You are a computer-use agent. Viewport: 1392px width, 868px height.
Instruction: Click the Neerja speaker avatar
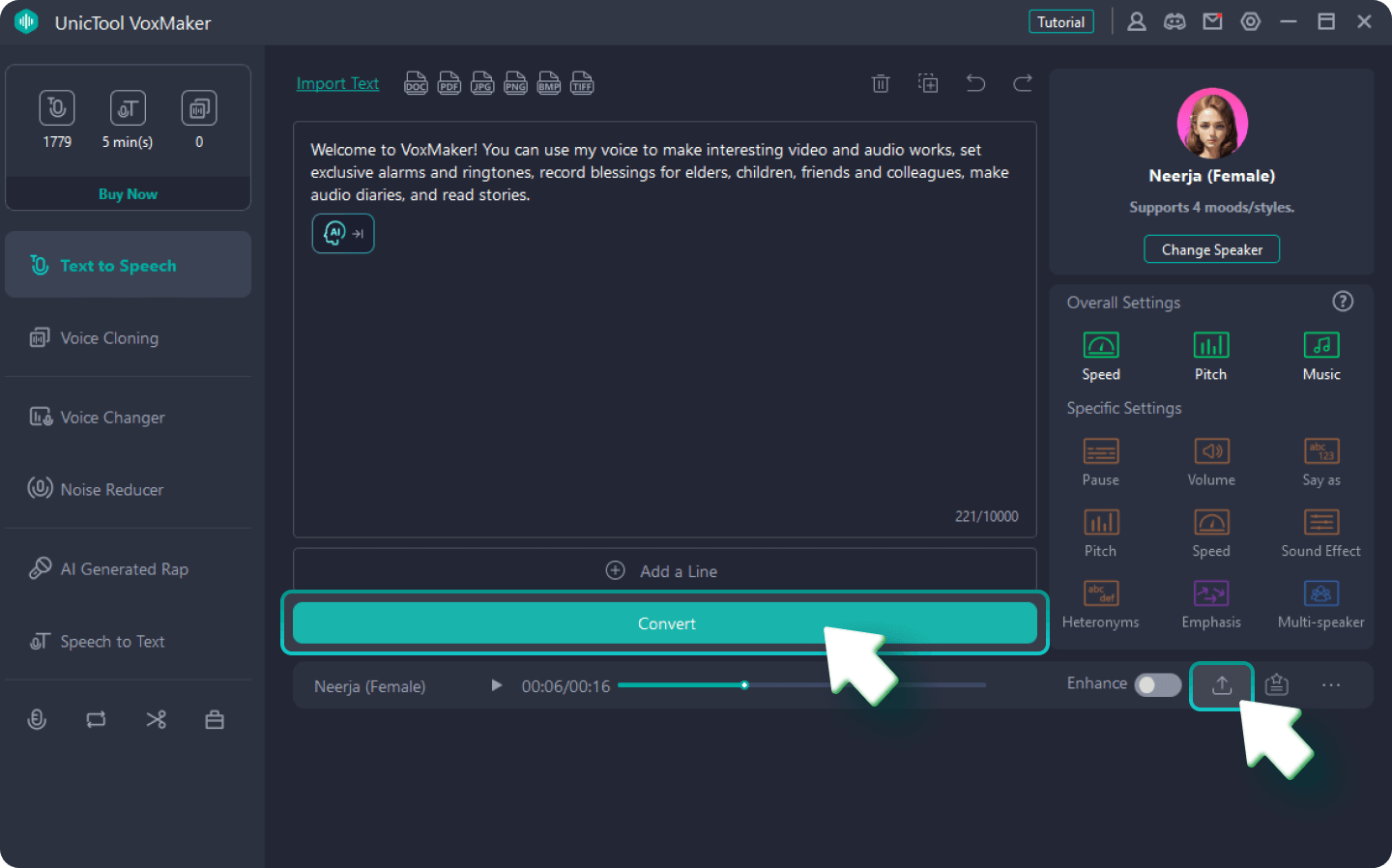tap(1212, 123)
